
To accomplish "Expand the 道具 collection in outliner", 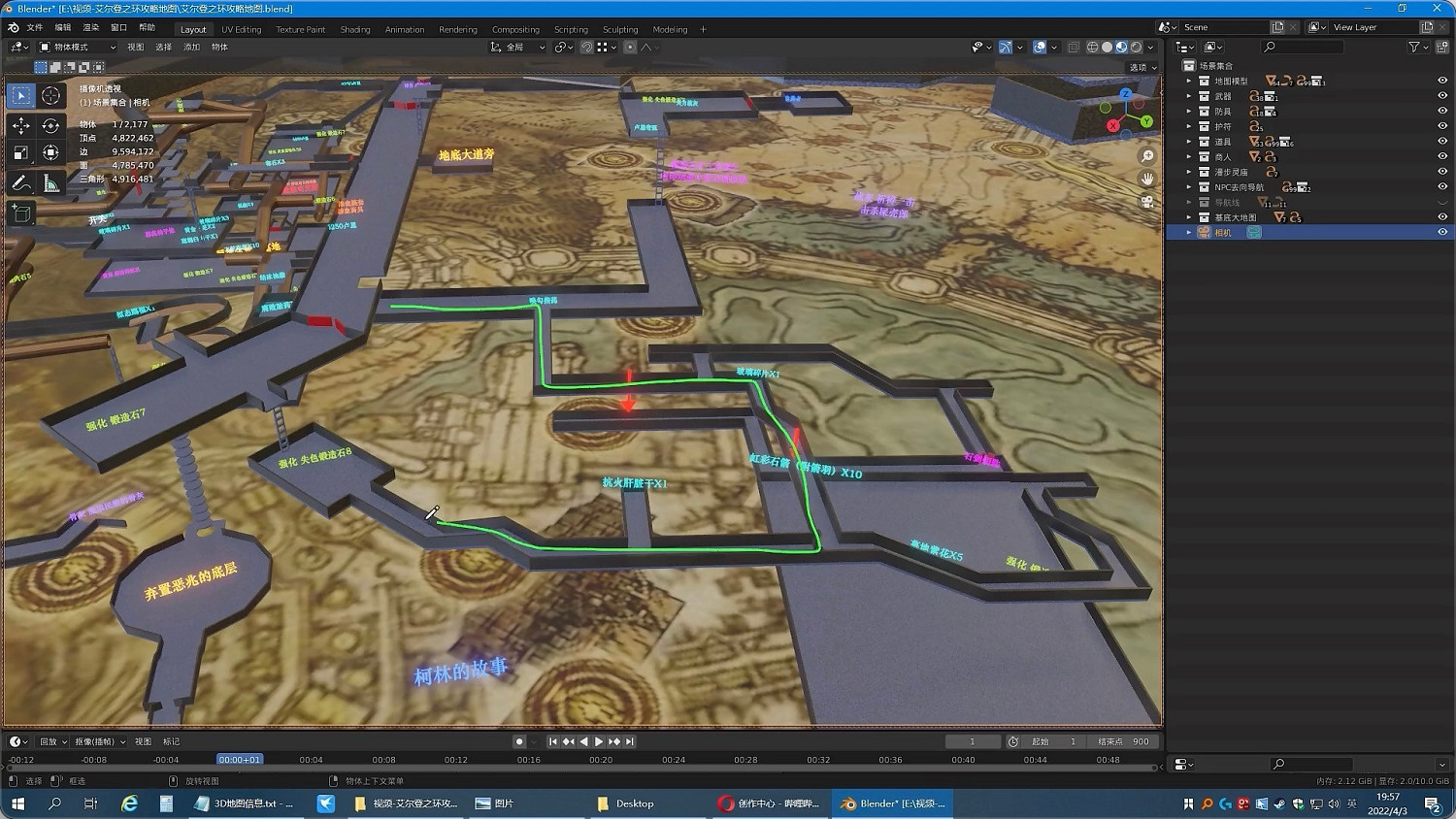I will [1189, 142].
